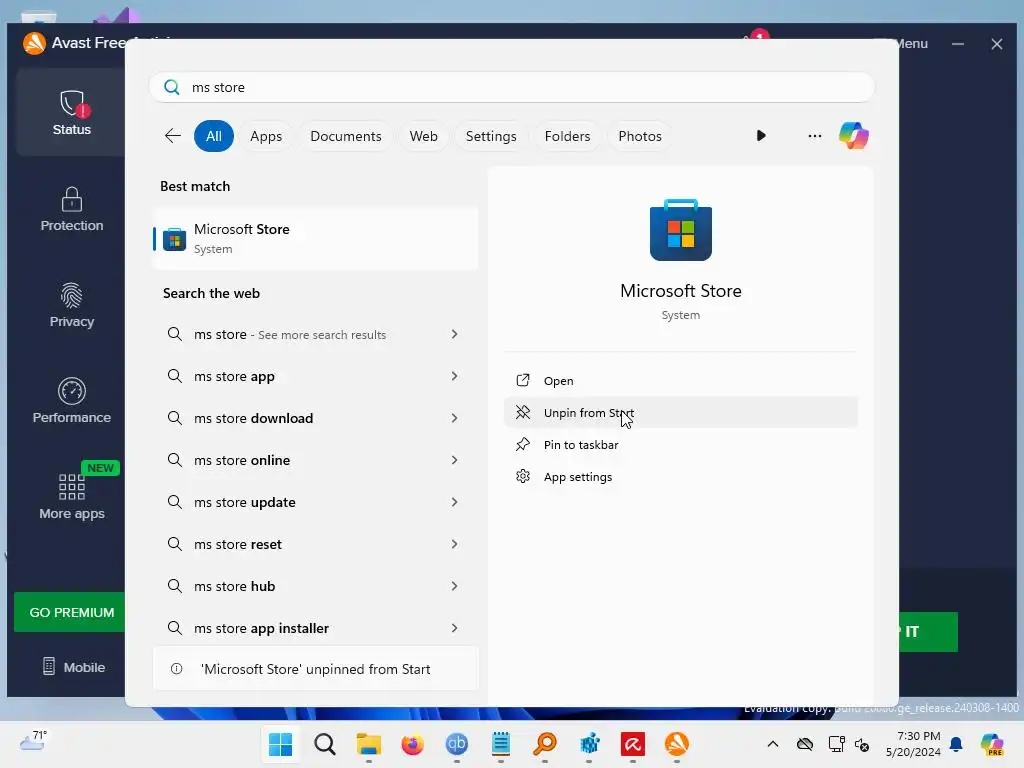
Task: Expand 'ms store app' suggestion arrow
Action: coord(455,376)
